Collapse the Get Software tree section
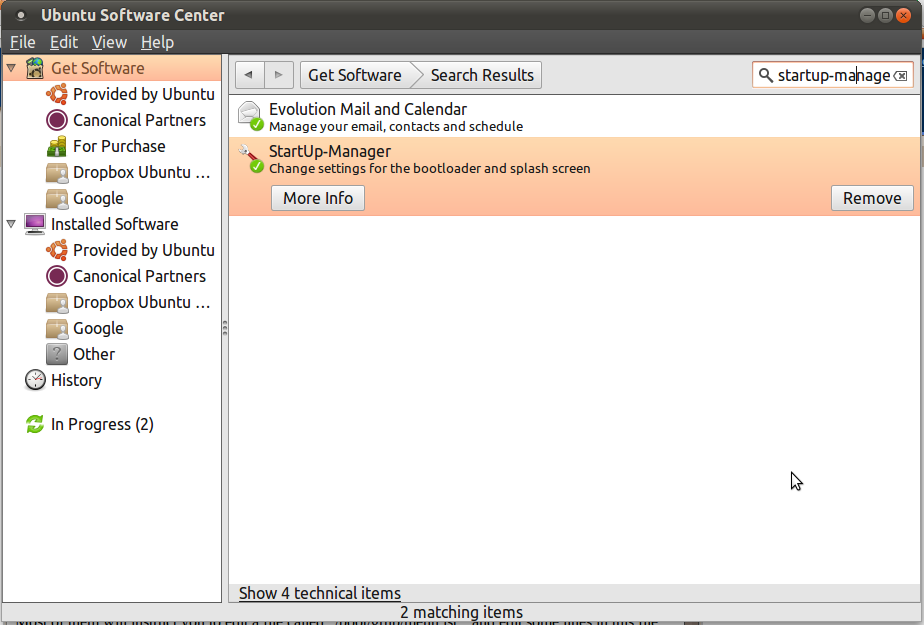Screen dimensions: 924x625 11,68
